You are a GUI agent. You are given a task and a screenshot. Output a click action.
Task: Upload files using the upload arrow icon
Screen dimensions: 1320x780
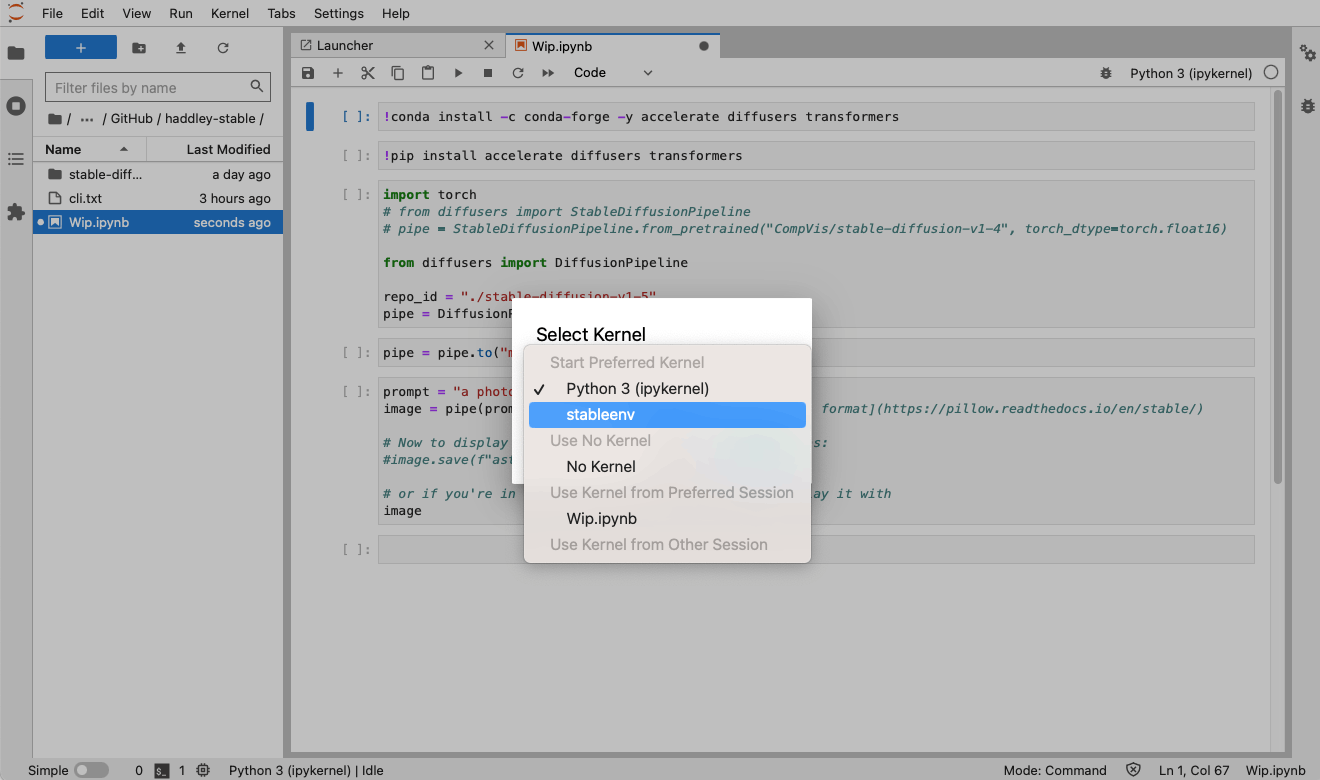point(181,48)
